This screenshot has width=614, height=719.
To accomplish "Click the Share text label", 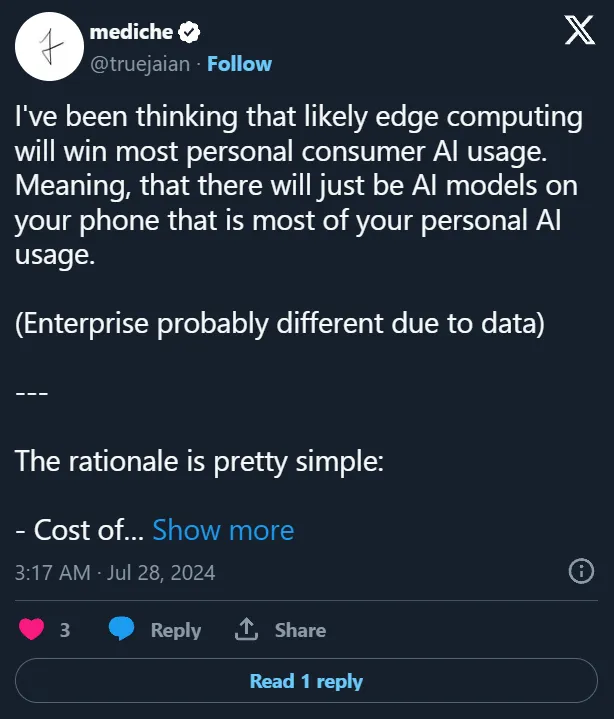I will click(300, 630).
